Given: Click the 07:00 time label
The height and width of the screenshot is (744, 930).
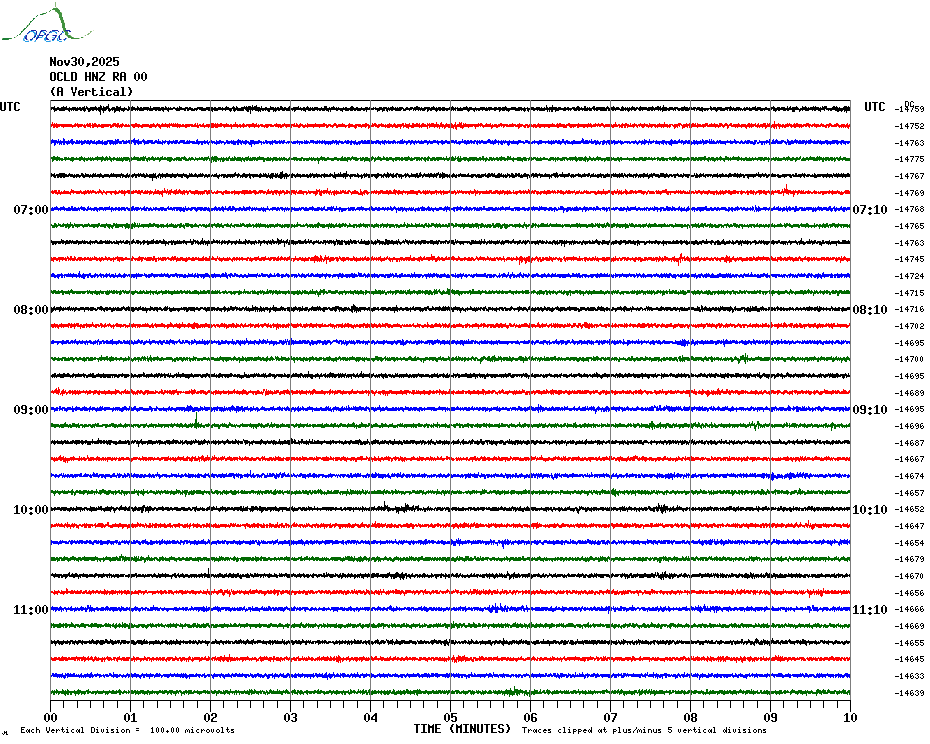Looking at the screenshot, I should (31, 209).
